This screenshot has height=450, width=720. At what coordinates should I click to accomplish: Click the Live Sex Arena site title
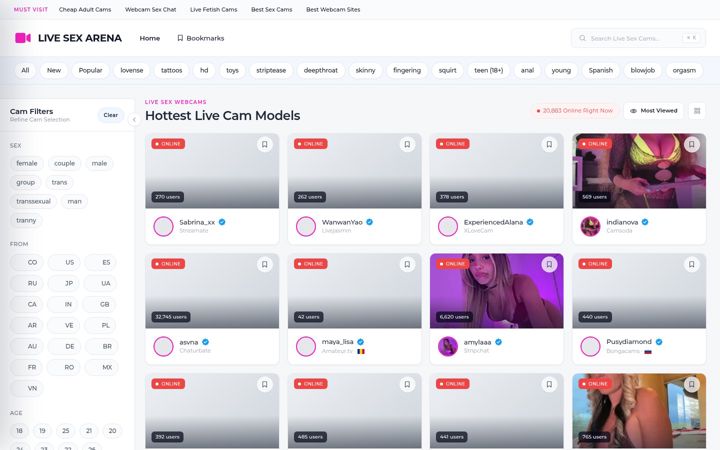click(80, 38)
